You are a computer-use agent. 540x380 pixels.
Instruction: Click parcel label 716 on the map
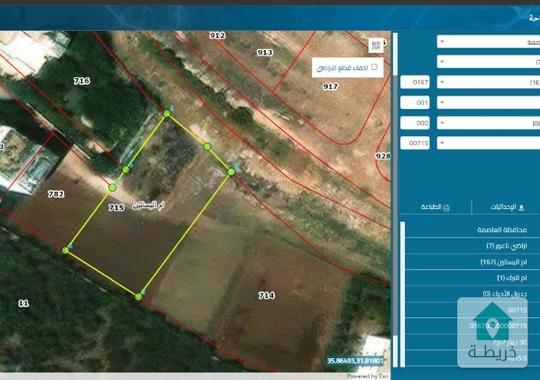pos(82,81)
